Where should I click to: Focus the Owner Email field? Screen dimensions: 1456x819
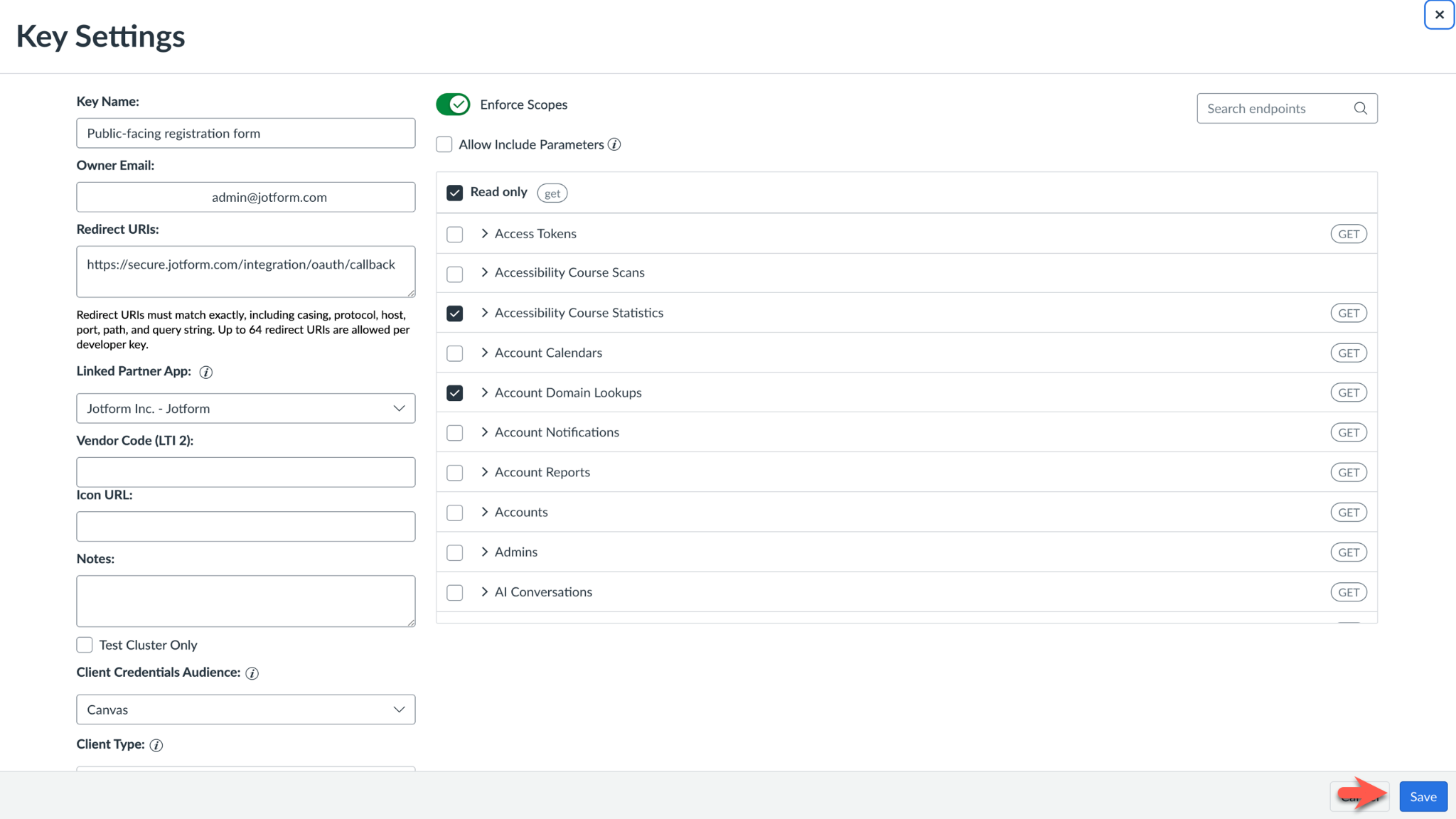pos(246,197)
